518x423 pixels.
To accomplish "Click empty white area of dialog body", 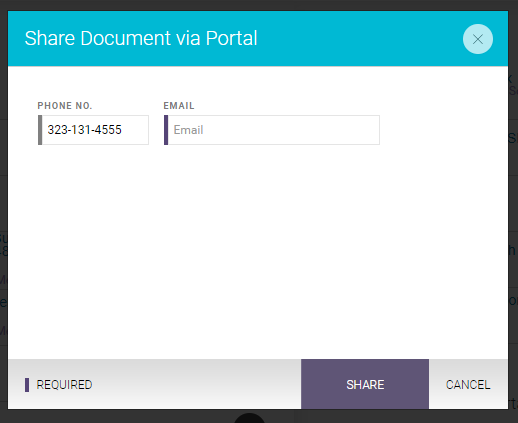I will click(x=257, y=250).
